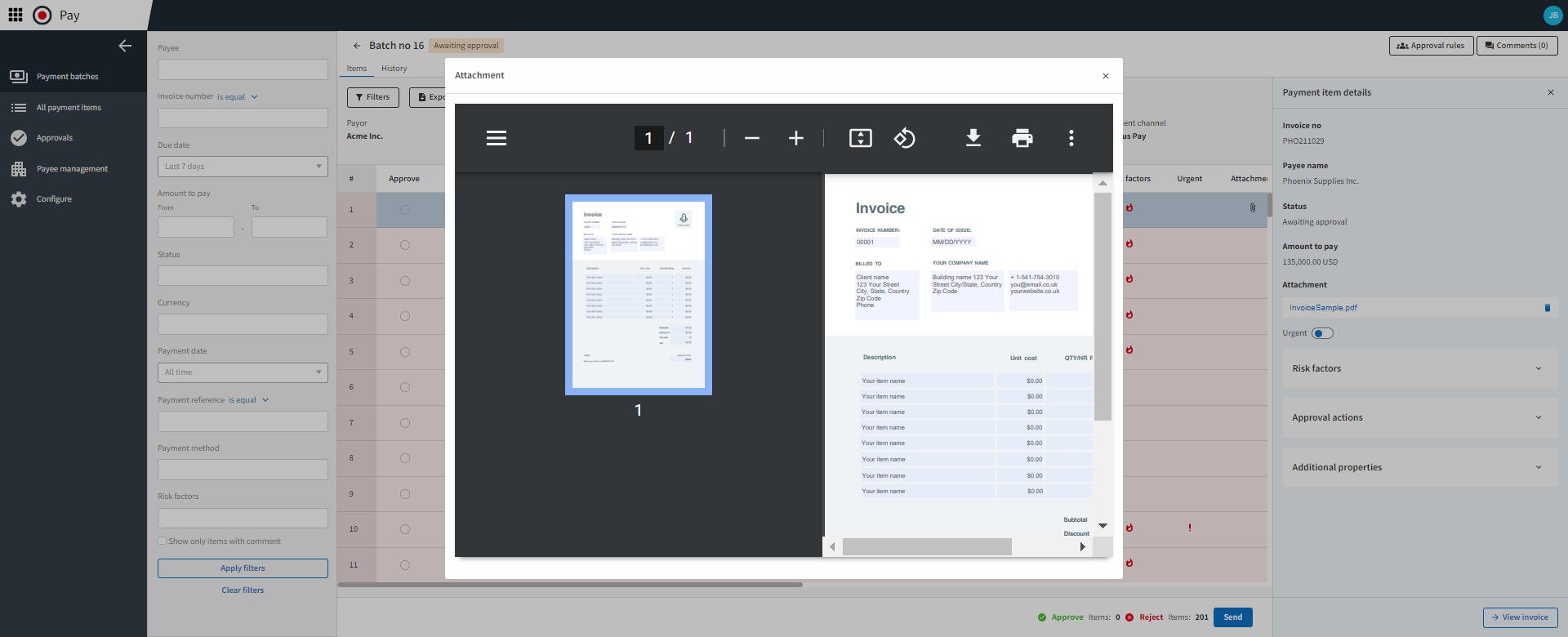Click Apply filters

[243, 568]
